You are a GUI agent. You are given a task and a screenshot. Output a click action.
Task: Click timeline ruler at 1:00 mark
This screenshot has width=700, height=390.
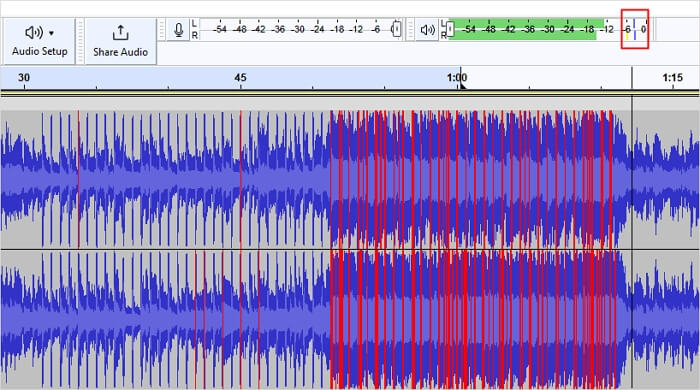point(457,78)
